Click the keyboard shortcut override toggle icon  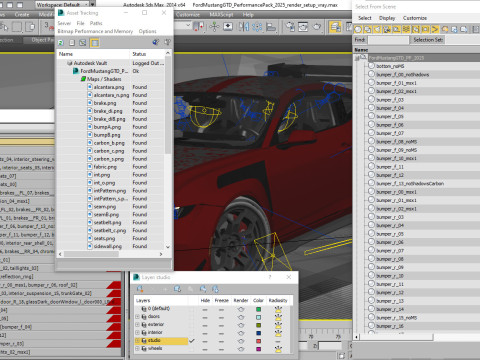tap(228, 27)
